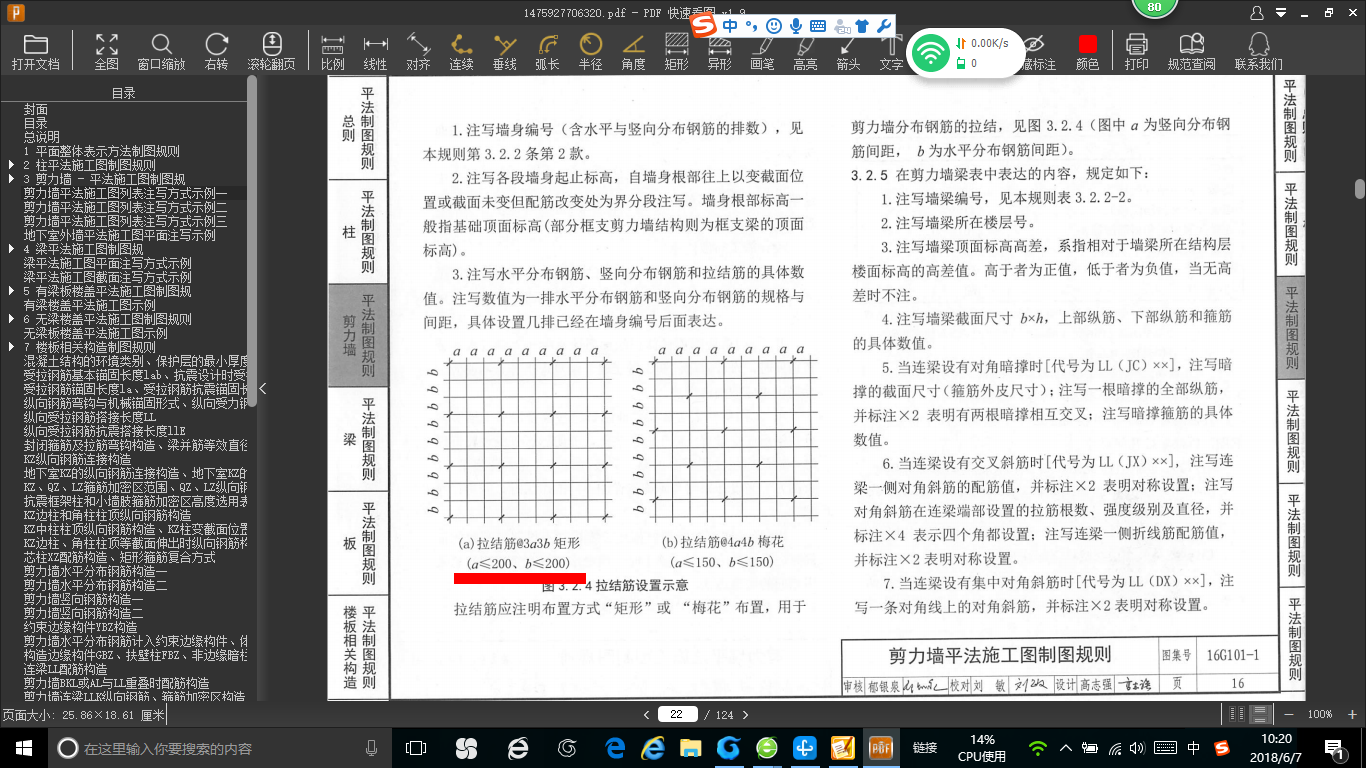Viewport: 1366px width, 768px height.
Task: Open 剪力墙平法施工图列表注写方式示例二
Action: click(126, 206)
